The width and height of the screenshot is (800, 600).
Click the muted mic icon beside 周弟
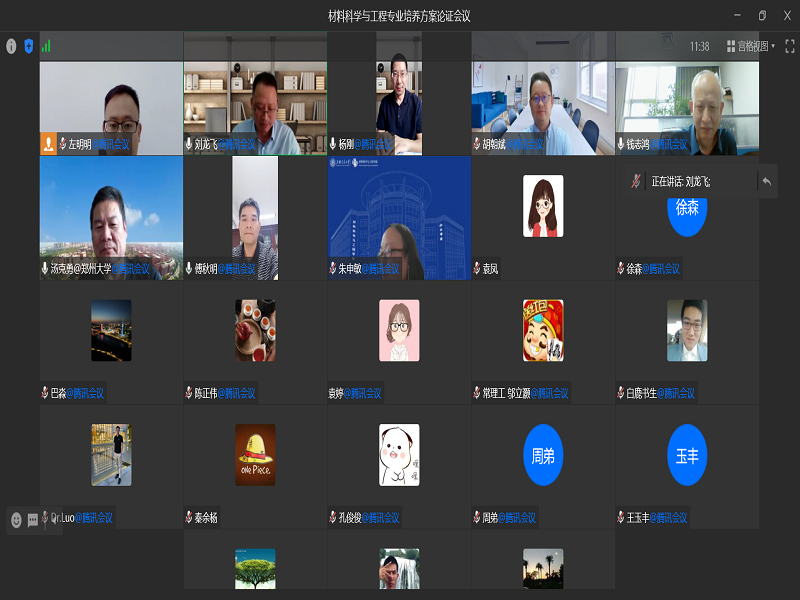point(477,517)
